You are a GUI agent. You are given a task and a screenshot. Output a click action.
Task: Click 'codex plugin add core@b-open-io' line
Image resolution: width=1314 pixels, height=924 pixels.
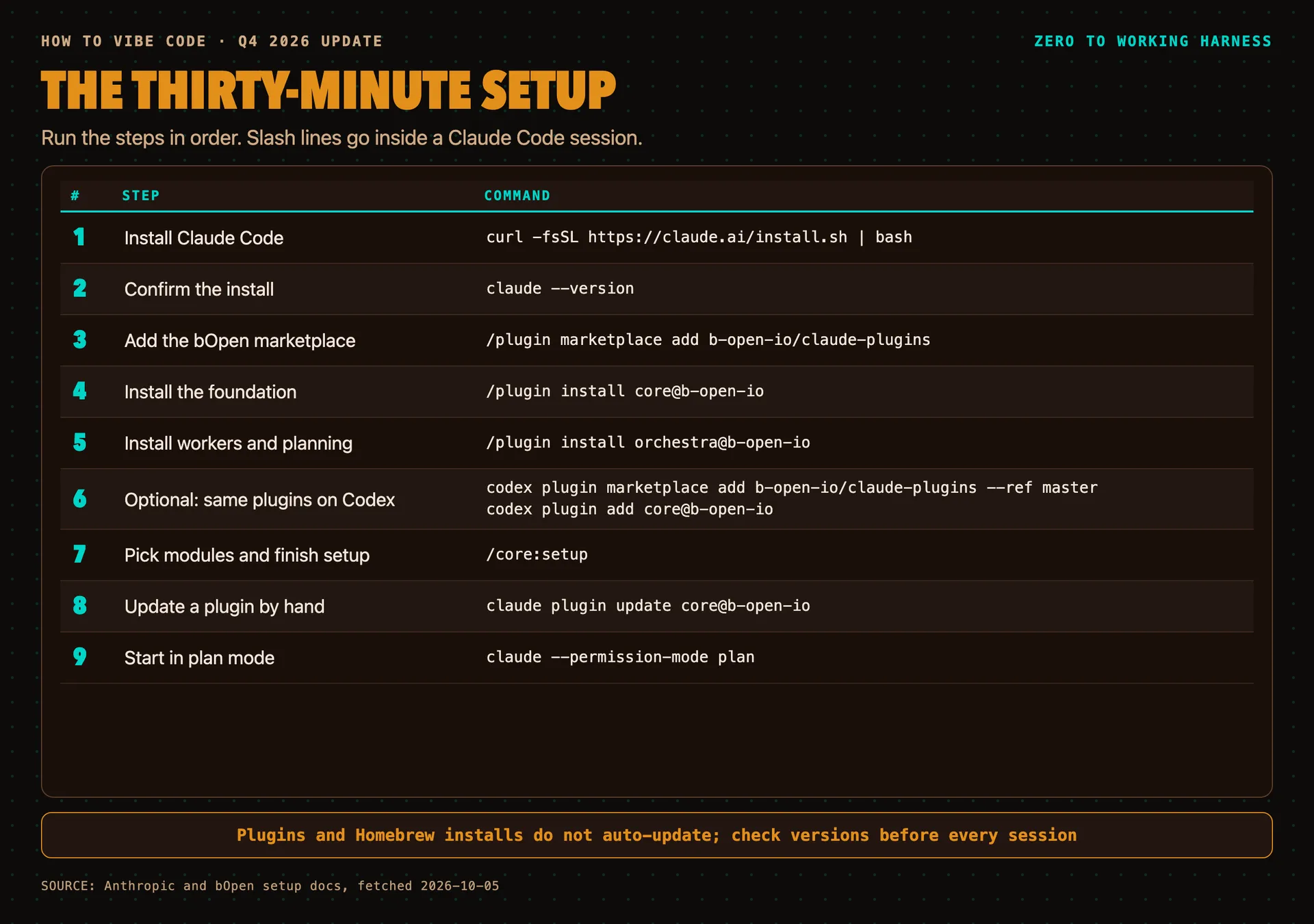point(630,509)
